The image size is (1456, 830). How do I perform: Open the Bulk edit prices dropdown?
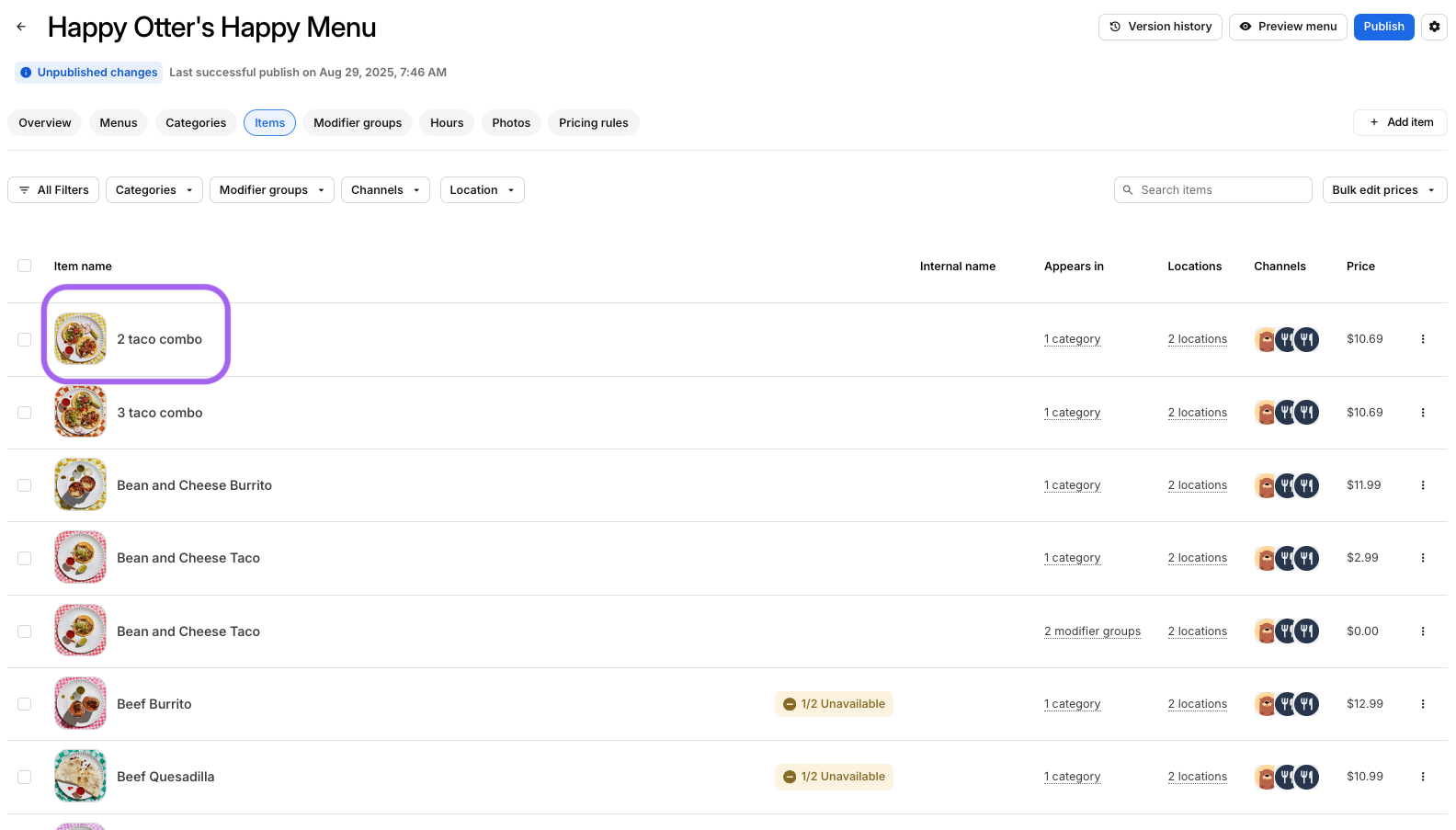(x=1383, y=190)
